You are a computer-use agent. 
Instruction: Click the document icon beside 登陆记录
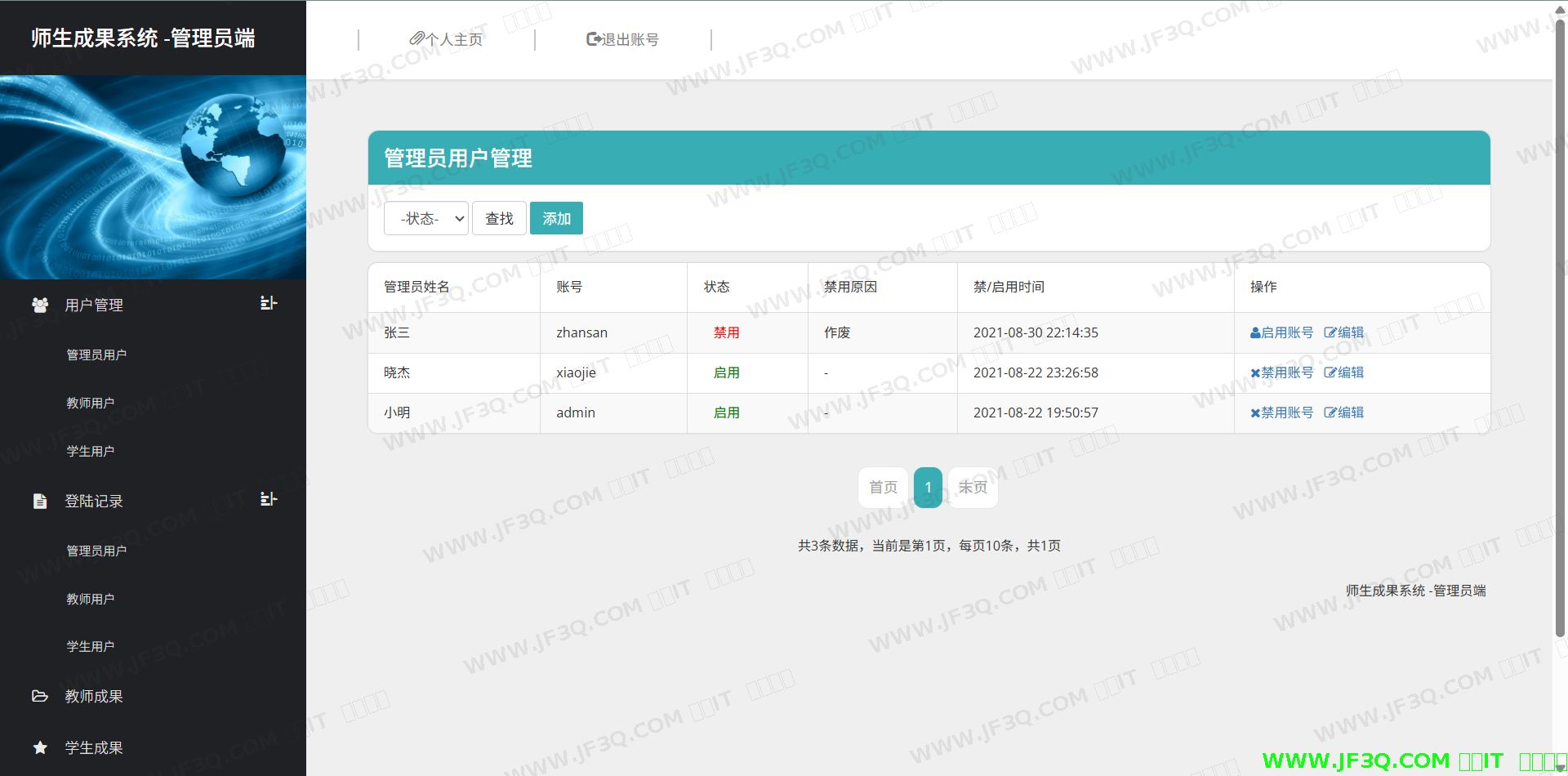[x=40, y=501]
